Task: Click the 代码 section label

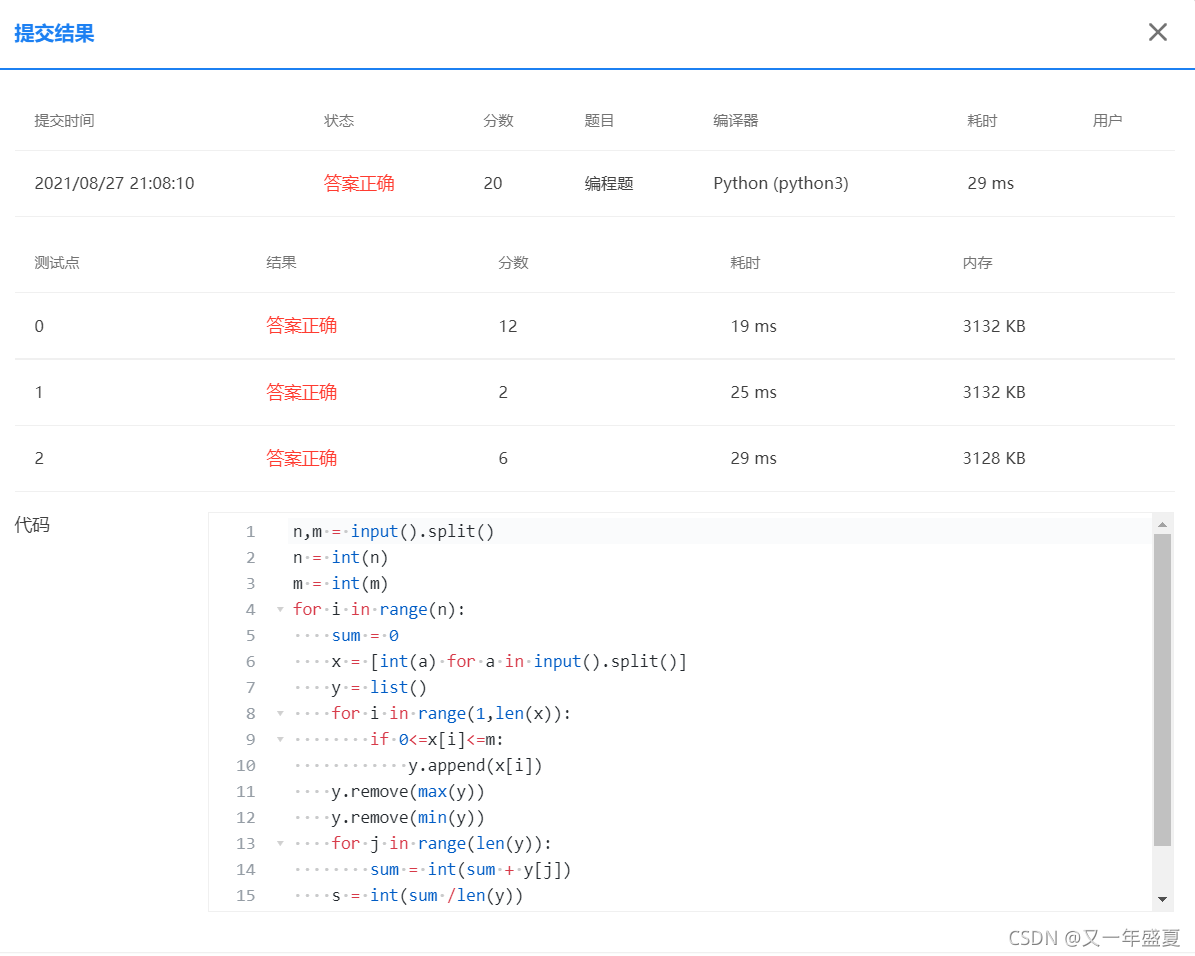Action: tap(32, 524)
